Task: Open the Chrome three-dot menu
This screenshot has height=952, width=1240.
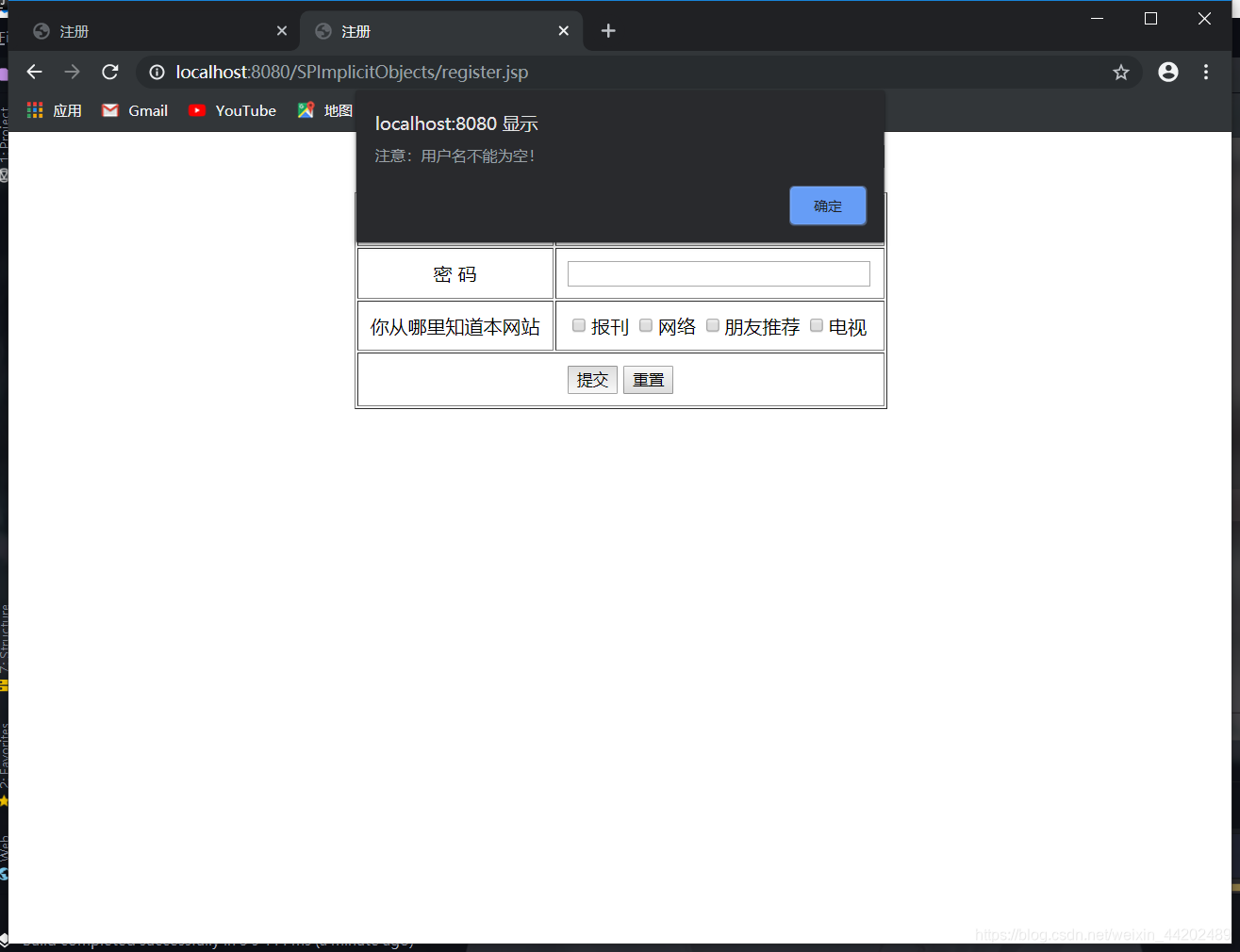Action: (x=1206, y=72)
